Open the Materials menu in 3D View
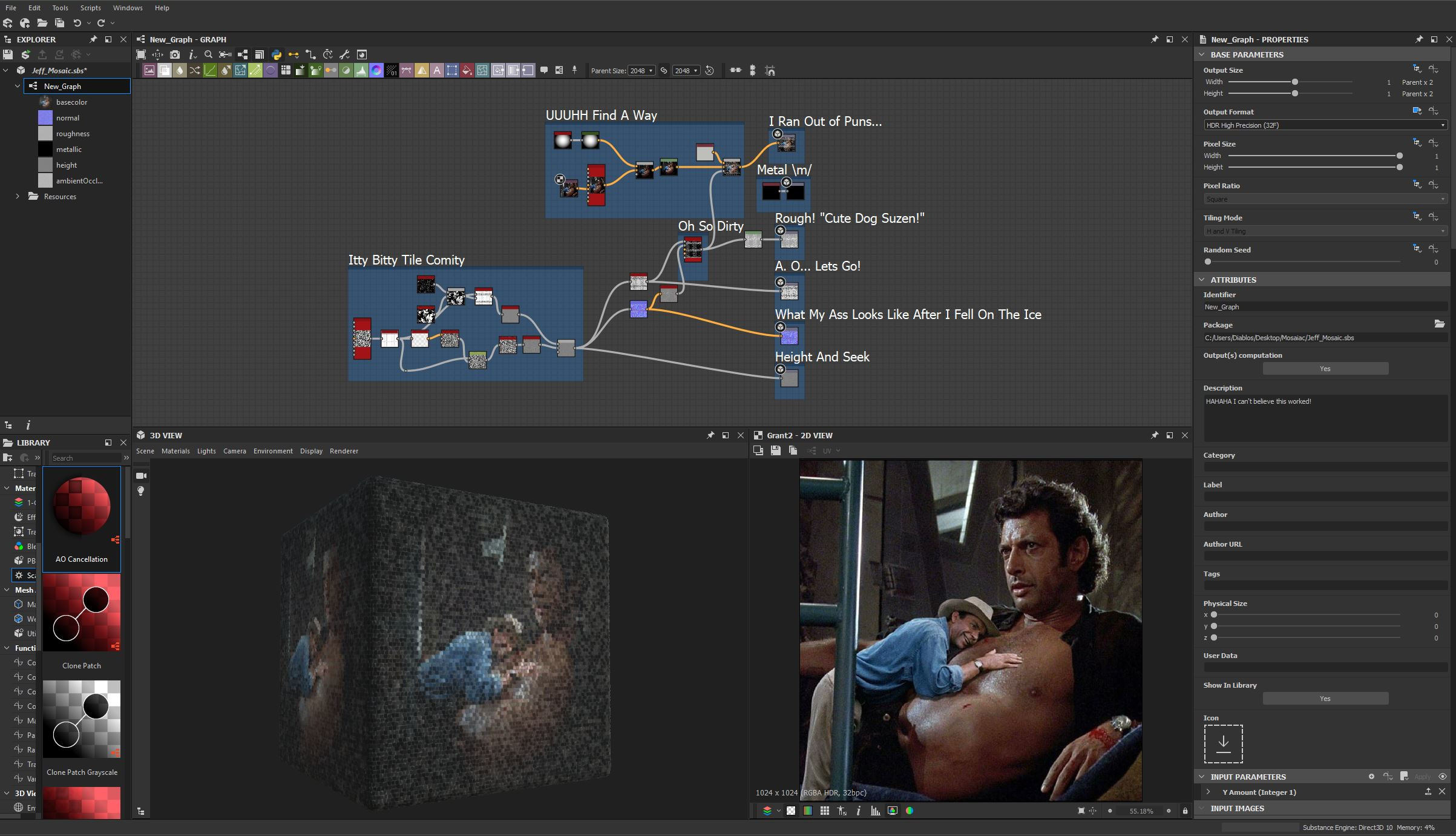The image size is (1456, 836). click(x=175, y=451)
